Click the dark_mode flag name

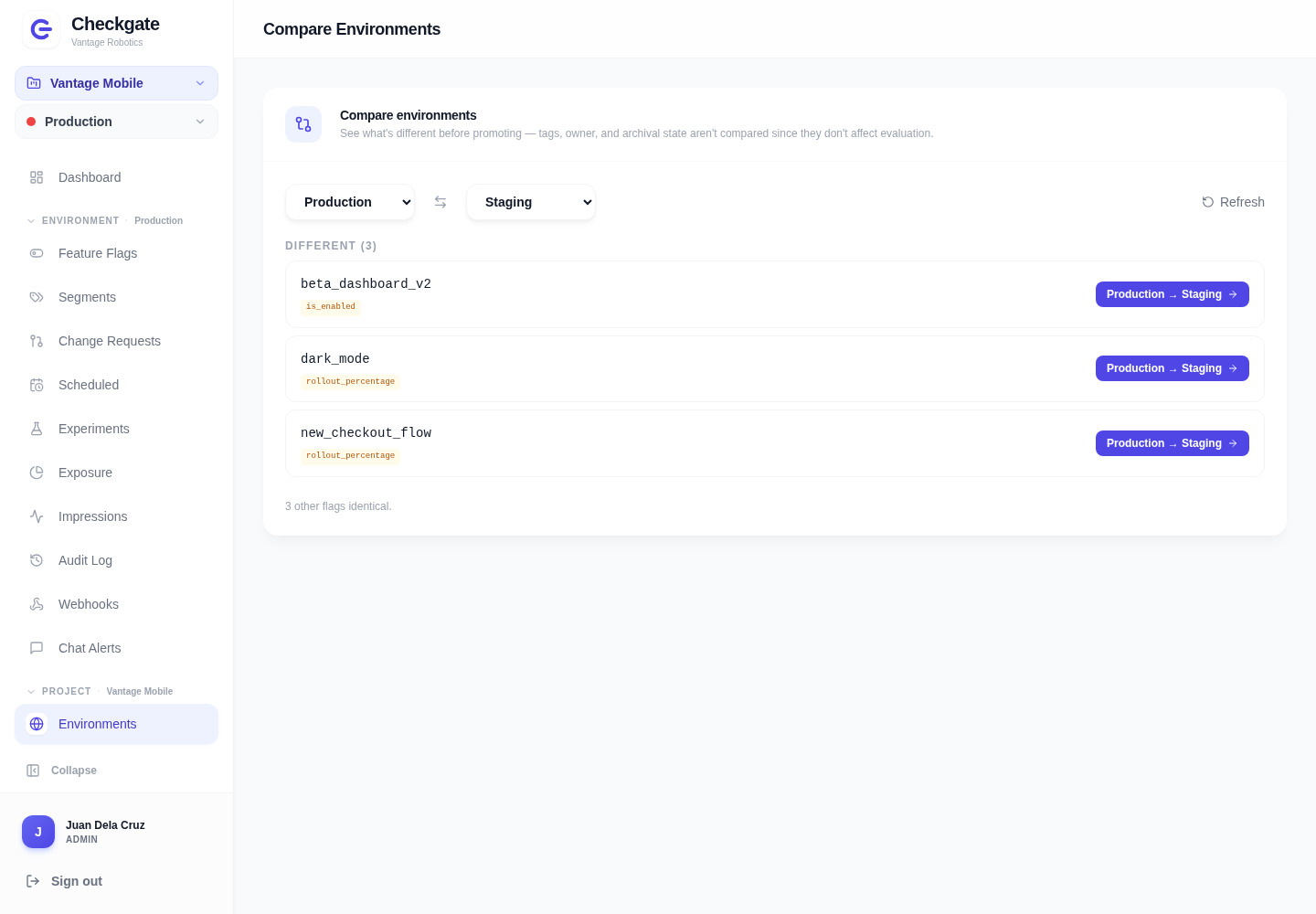point(335,359)
